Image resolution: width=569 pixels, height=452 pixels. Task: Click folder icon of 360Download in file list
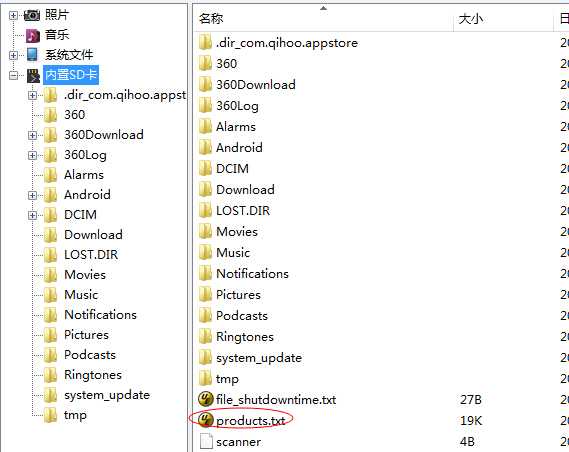(x=205, y=85)
